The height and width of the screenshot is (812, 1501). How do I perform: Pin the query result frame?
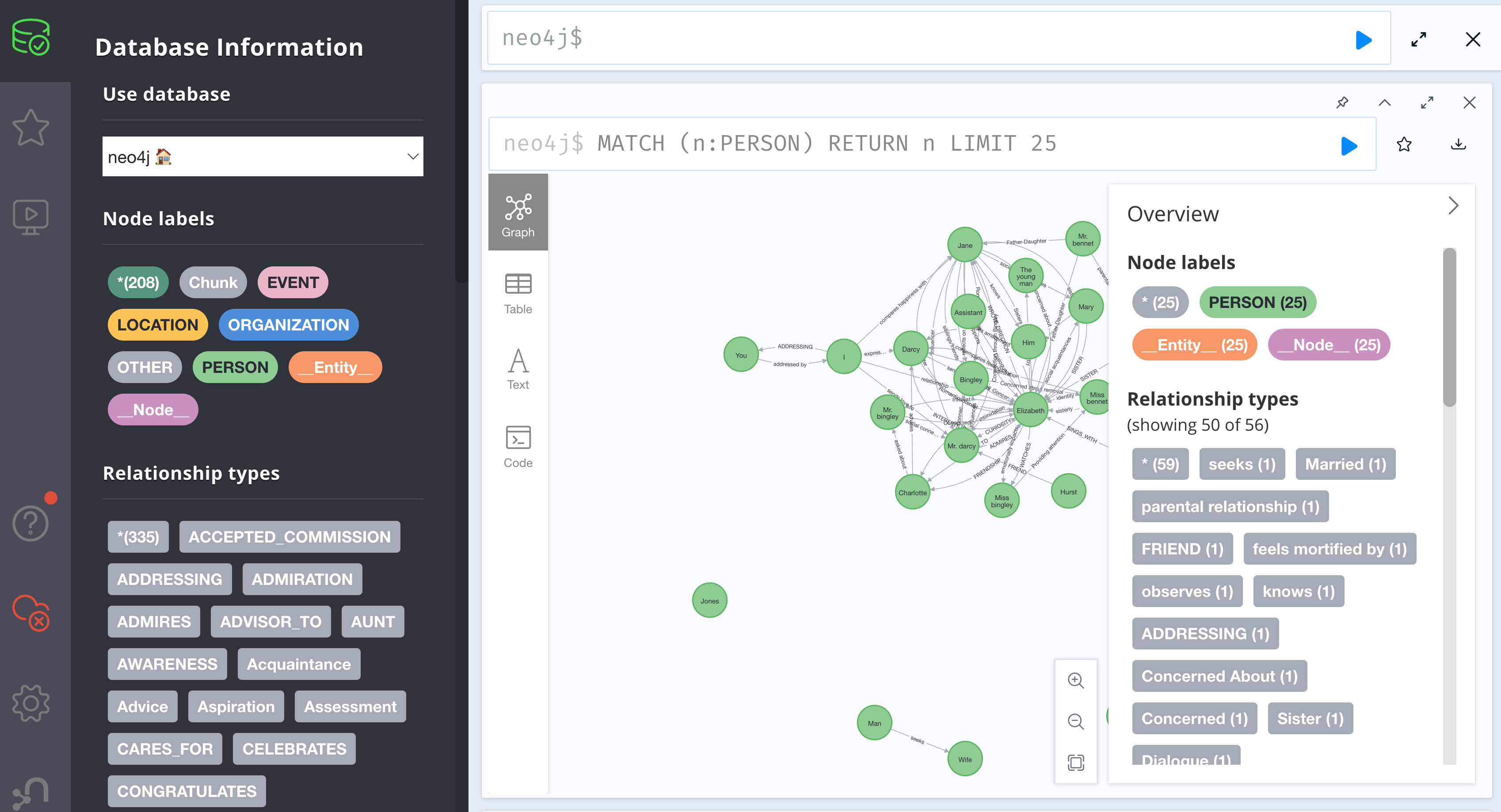(x=1342, y=102)
